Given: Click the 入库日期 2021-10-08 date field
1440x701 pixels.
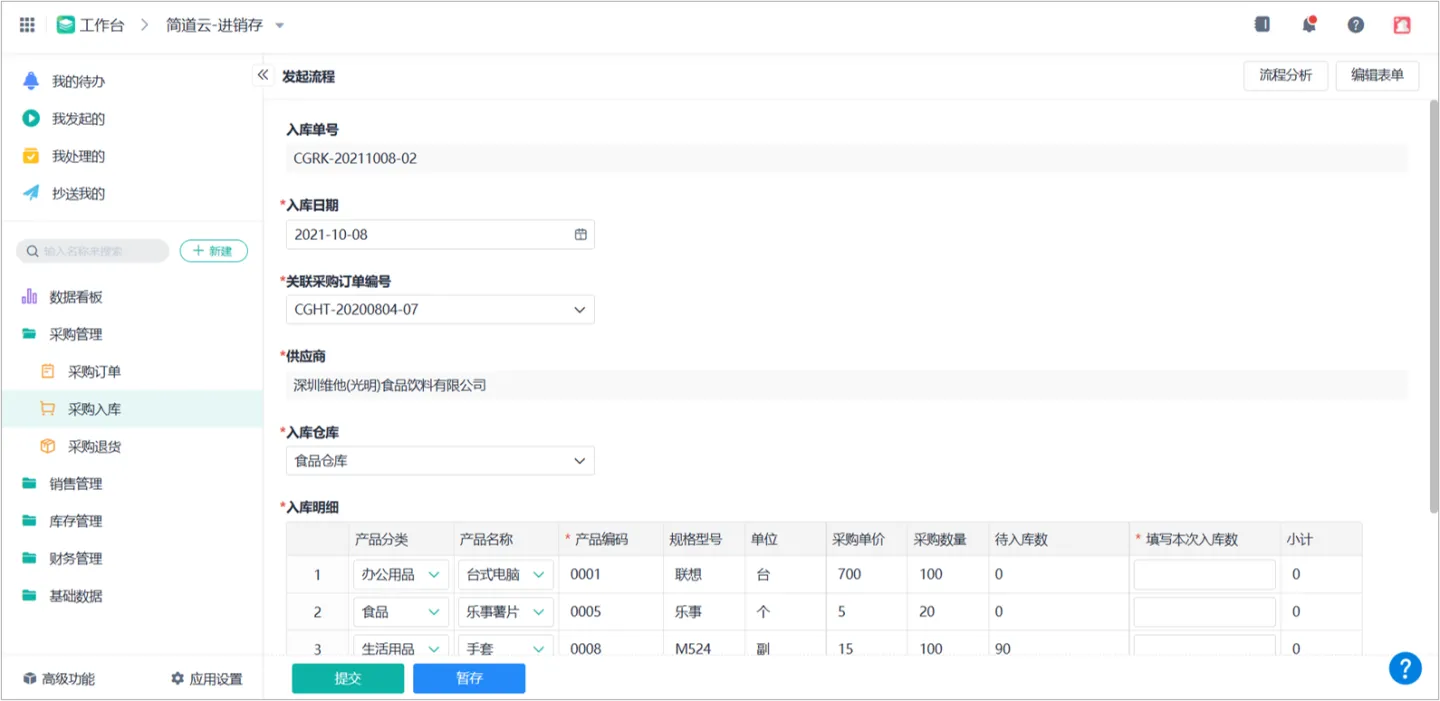Looking at the screenshot, I should (x=440, y=234).
